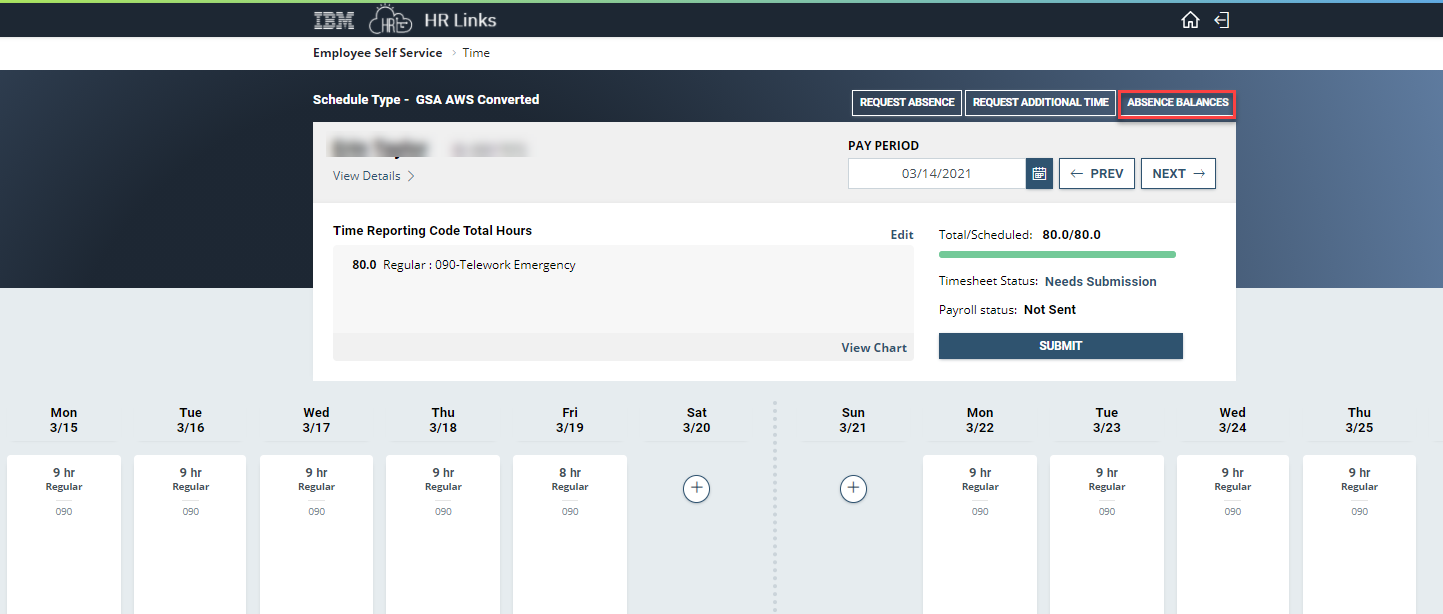
Task: Click the pay period date field showing 03/14/2021
Action: (x=936, y=173)
